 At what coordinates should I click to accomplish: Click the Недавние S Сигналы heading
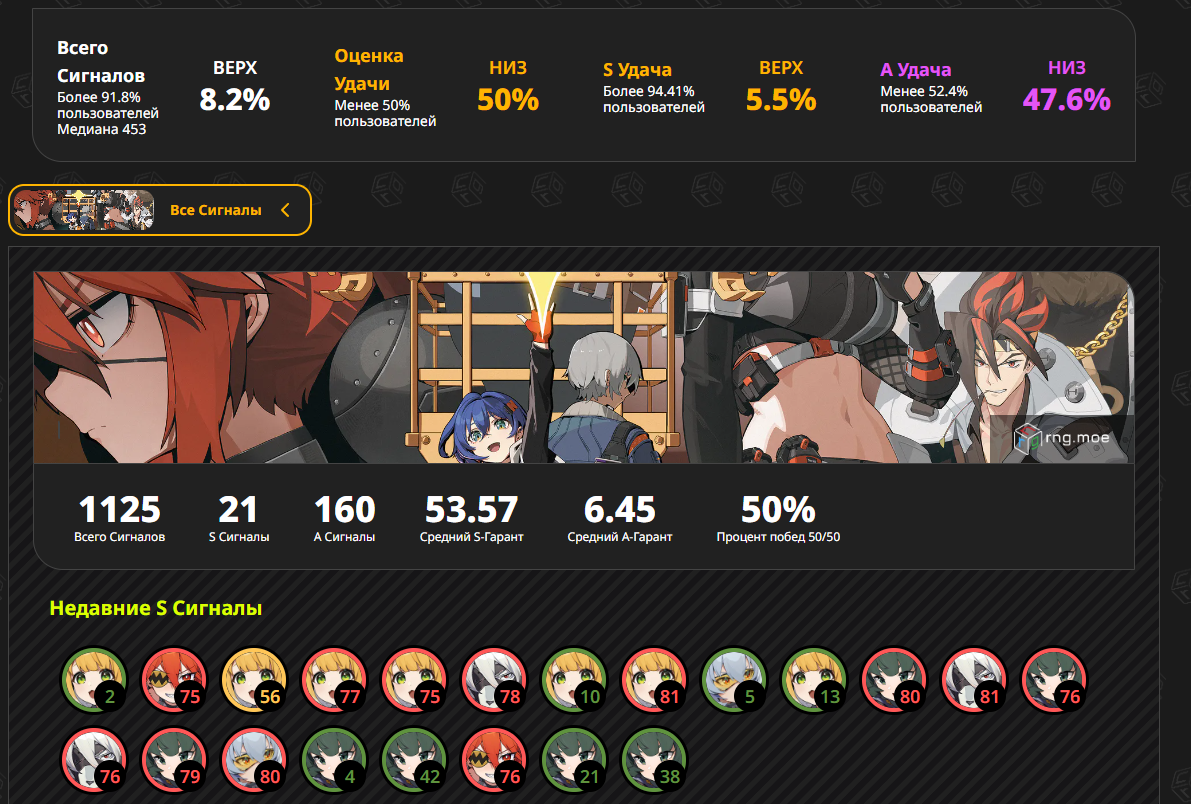tap(156, 608)
